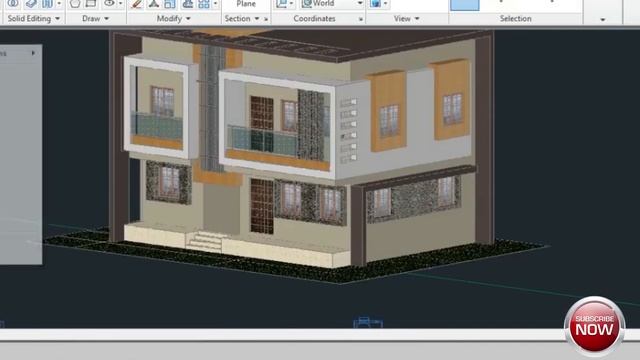Viewport: 640px width, 360px height.
Task: Select the blue square Modify icon
Action: [x=170, y=4]
